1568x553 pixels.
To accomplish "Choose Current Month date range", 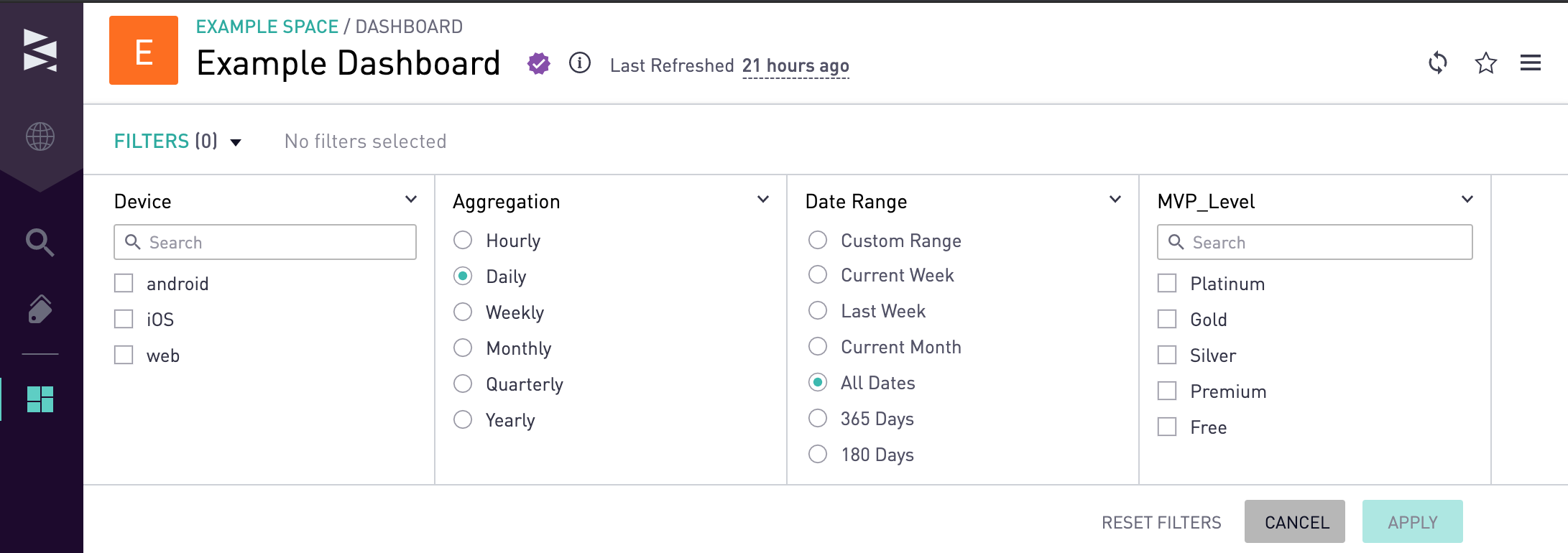I will click(x=818, y=347).
